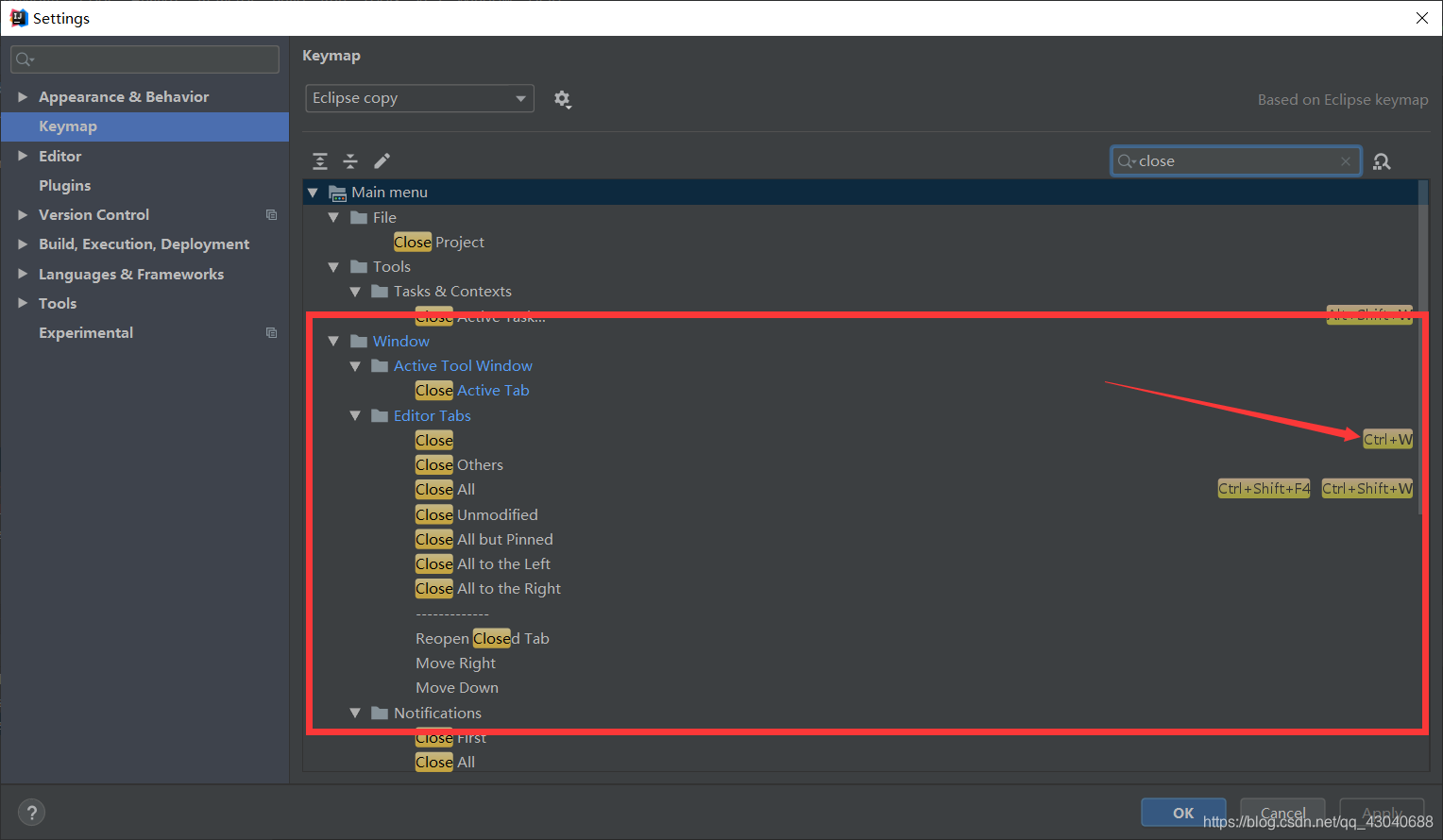Click the pencil Edit Shortcut icon
This screenshot has width=1443, height=840.
pos(382,161)
